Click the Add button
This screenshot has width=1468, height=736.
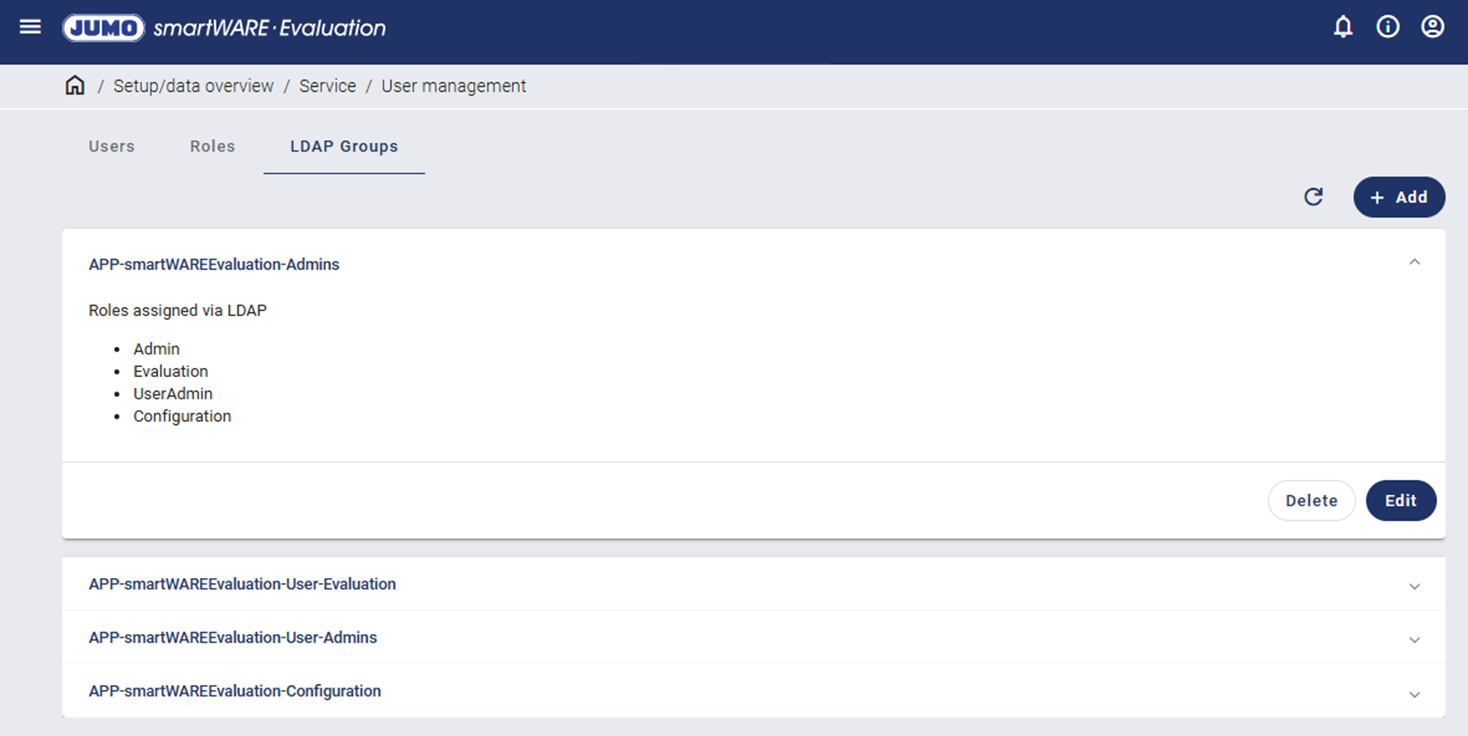coord(1399,197)
